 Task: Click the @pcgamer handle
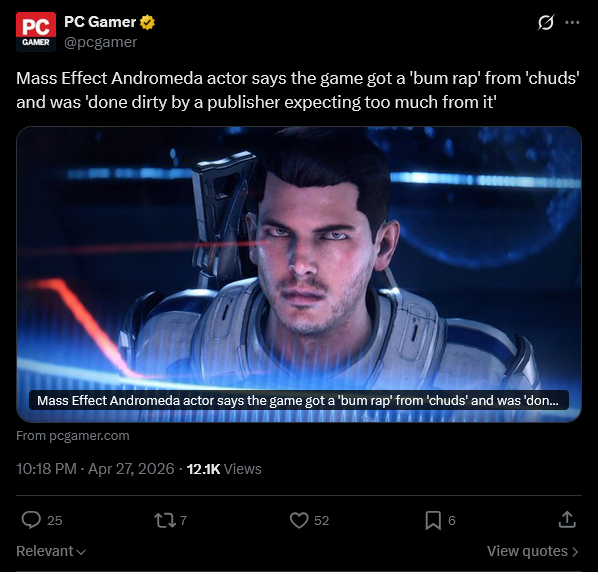click(100, 42)
